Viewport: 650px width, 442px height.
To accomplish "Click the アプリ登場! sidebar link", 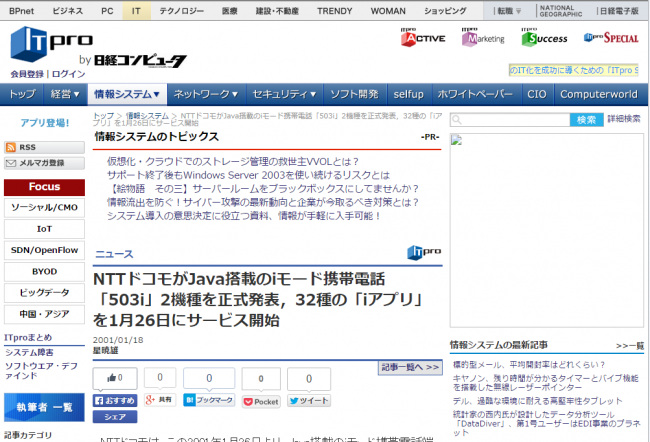I will coord(45,123).
